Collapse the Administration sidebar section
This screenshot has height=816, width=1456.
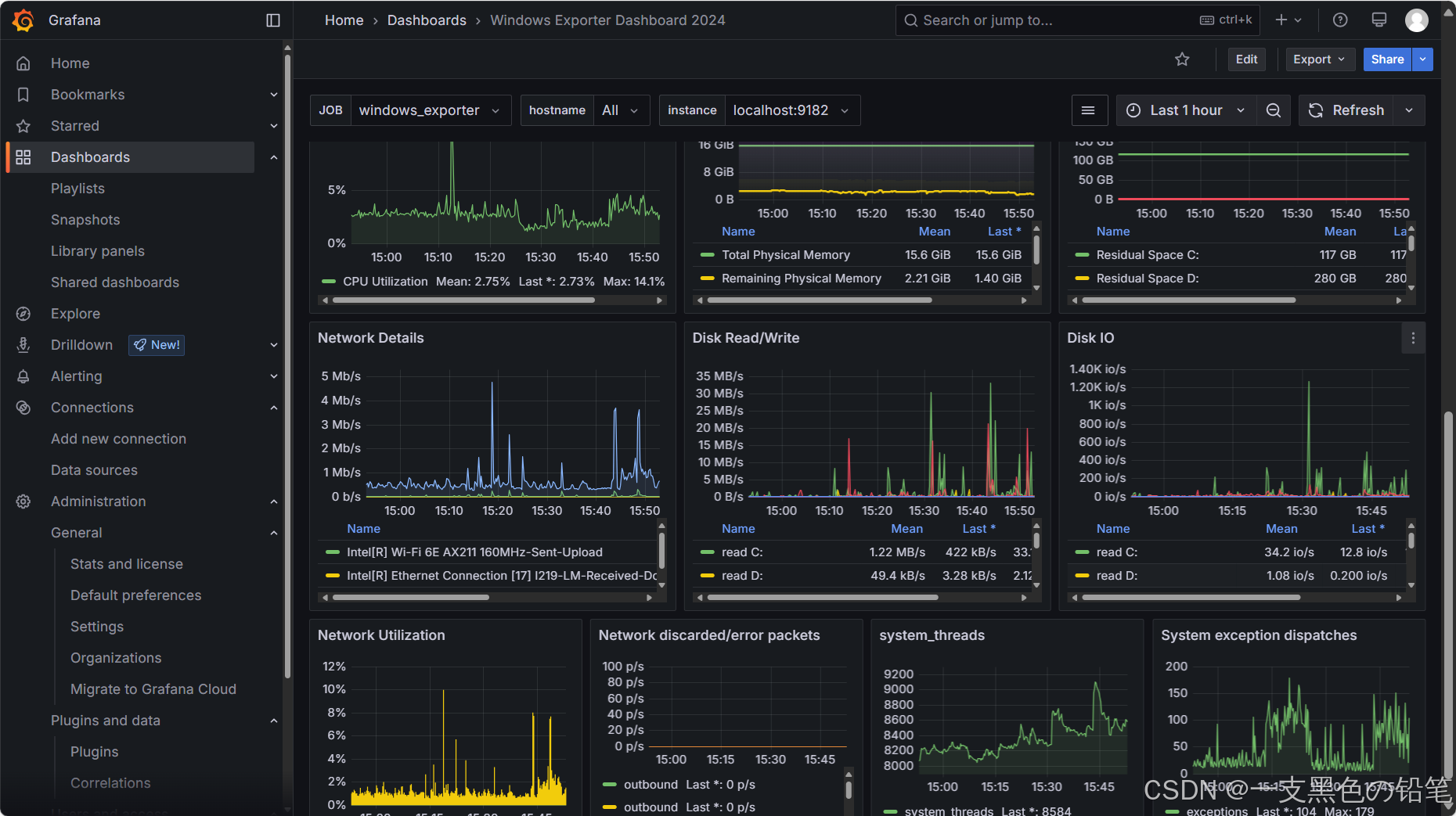(274, 501)
